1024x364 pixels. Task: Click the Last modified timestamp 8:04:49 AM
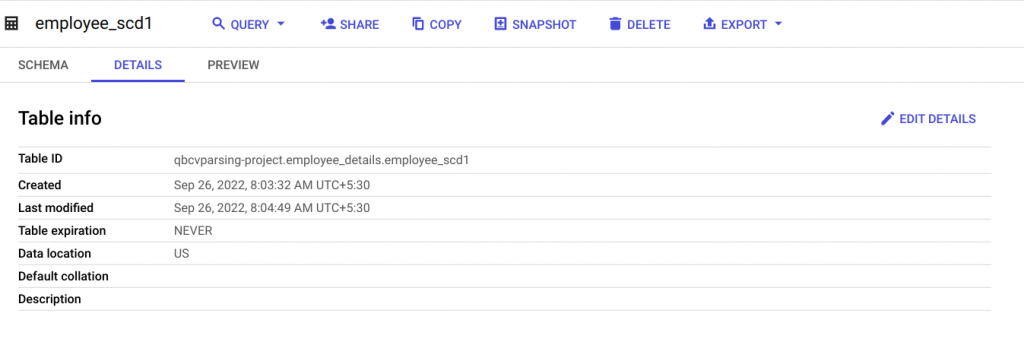point(272,208)
